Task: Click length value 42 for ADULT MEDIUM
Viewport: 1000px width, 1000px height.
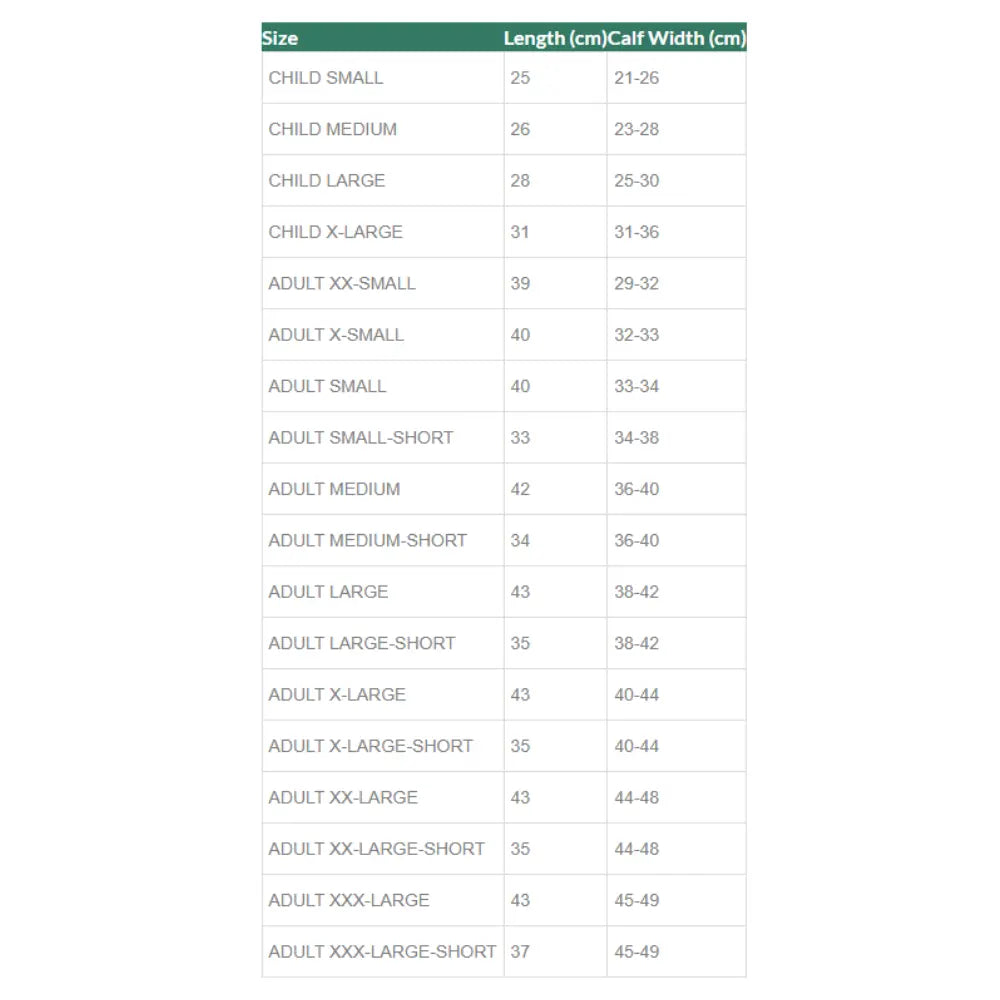Action: pyautogui.click(x=520, y=489)
